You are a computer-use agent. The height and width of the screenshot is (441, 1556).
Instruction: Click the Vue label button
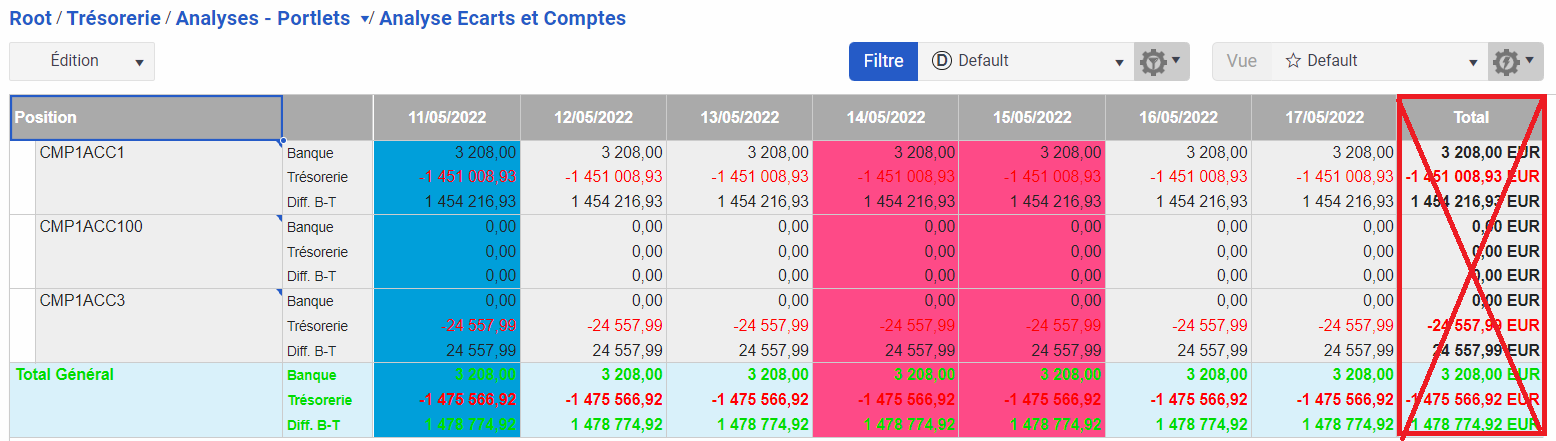tap(1241, 61)
